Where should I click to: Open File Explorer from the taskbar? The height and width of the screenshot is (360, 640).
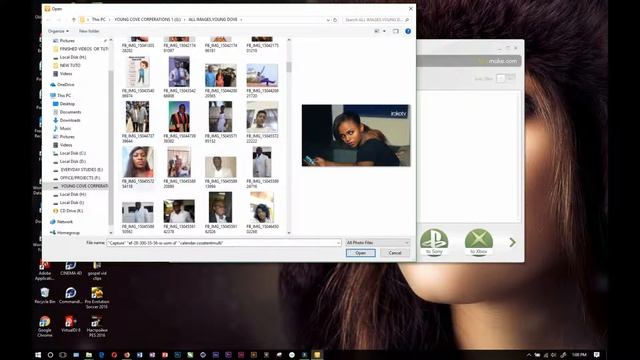(89, 355)
